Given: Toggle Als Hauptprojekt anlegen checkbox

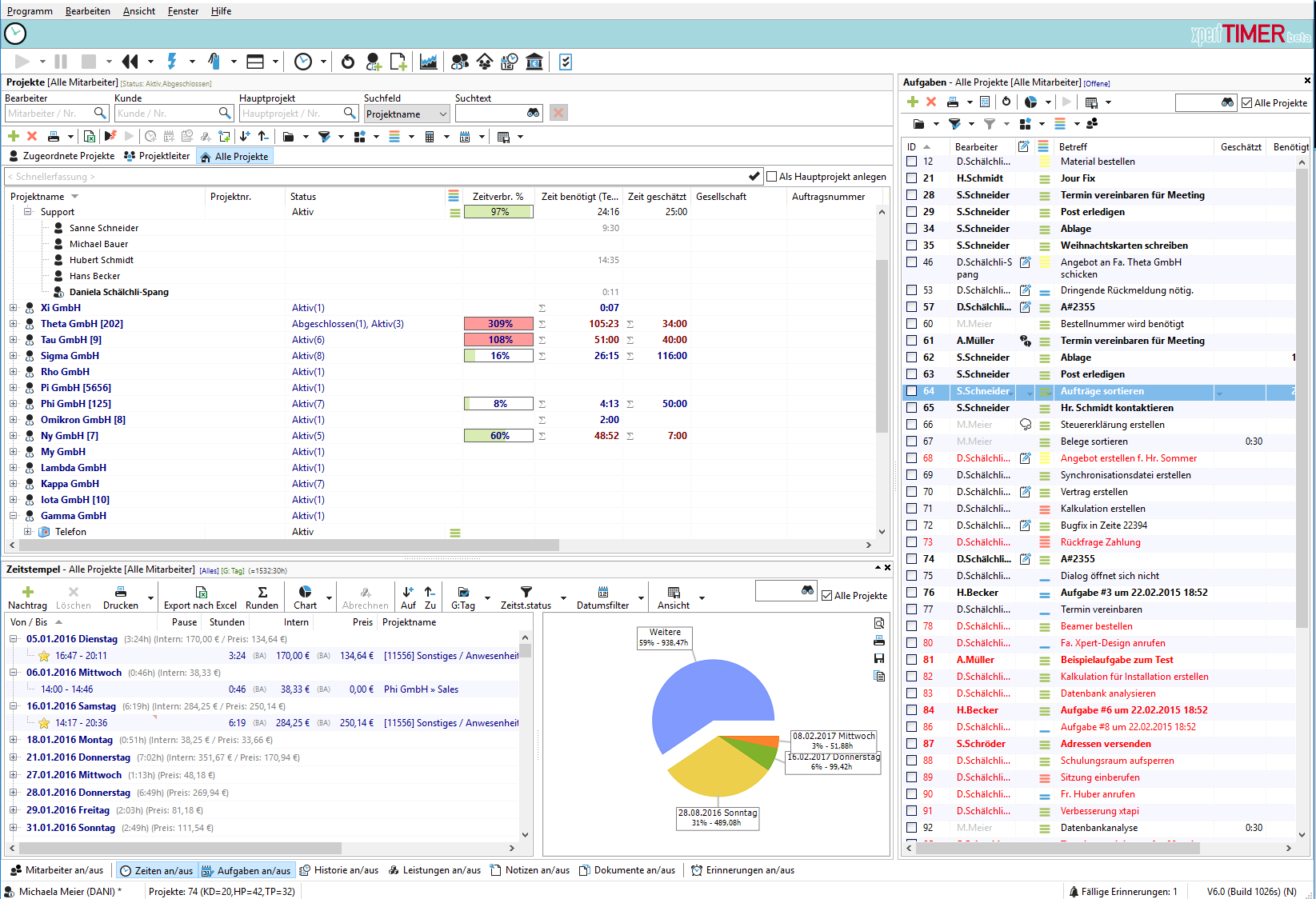Looking at the screenshot, I should pos(772,177).
